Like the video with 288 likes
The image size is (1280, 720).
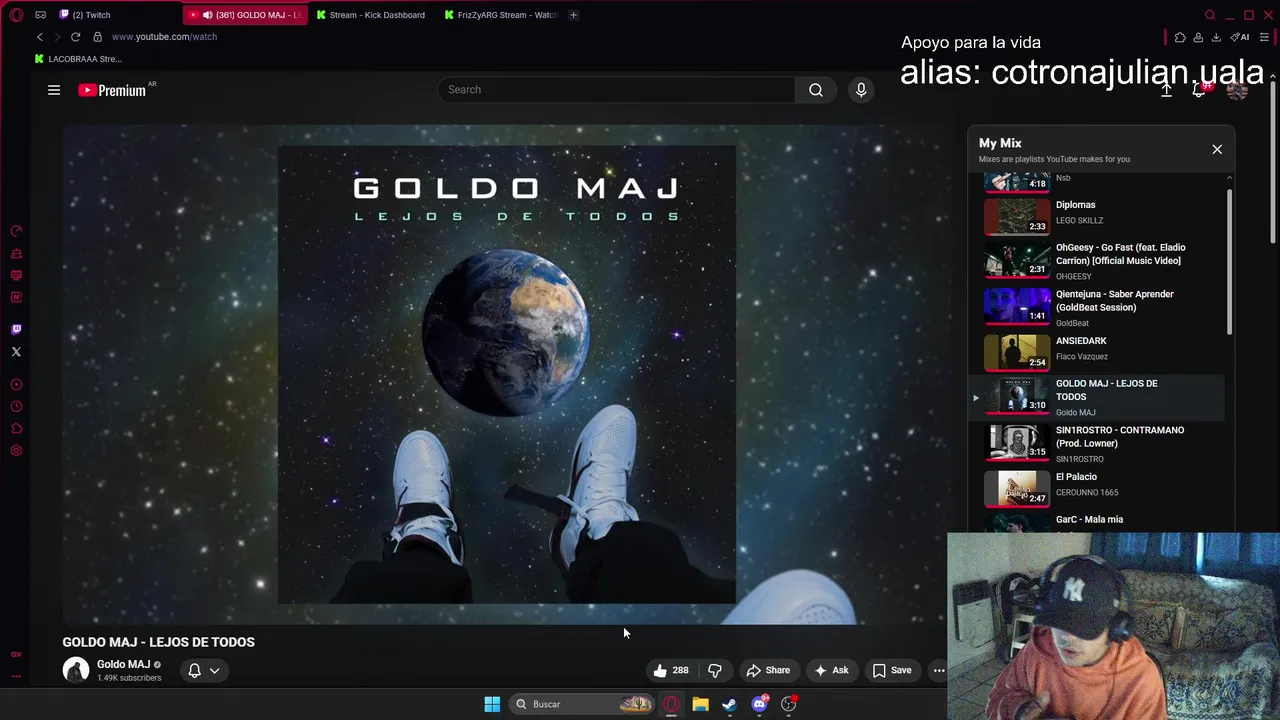[670, 671]
